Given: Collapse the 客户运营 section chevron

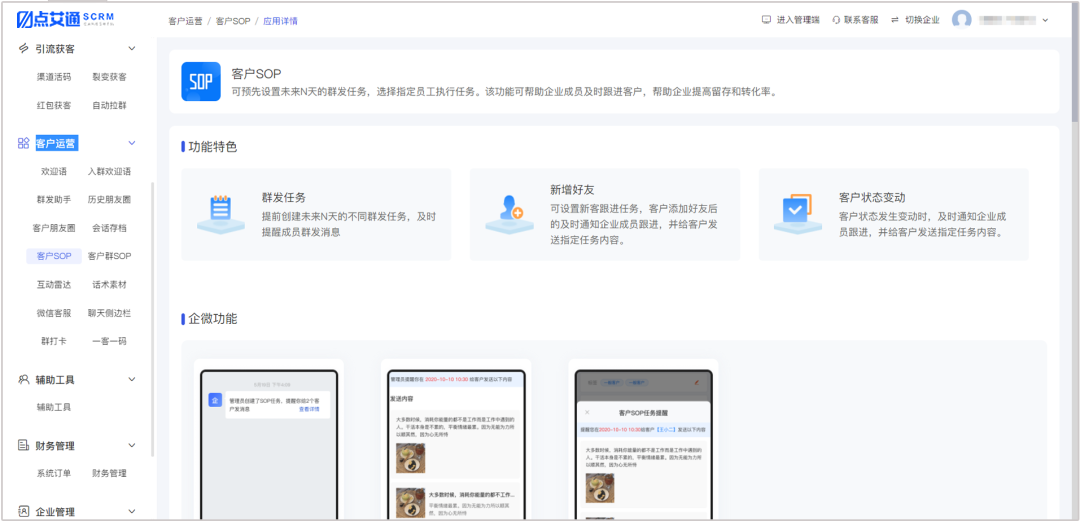Looking at the screenshot, I should tap(132, 143).
